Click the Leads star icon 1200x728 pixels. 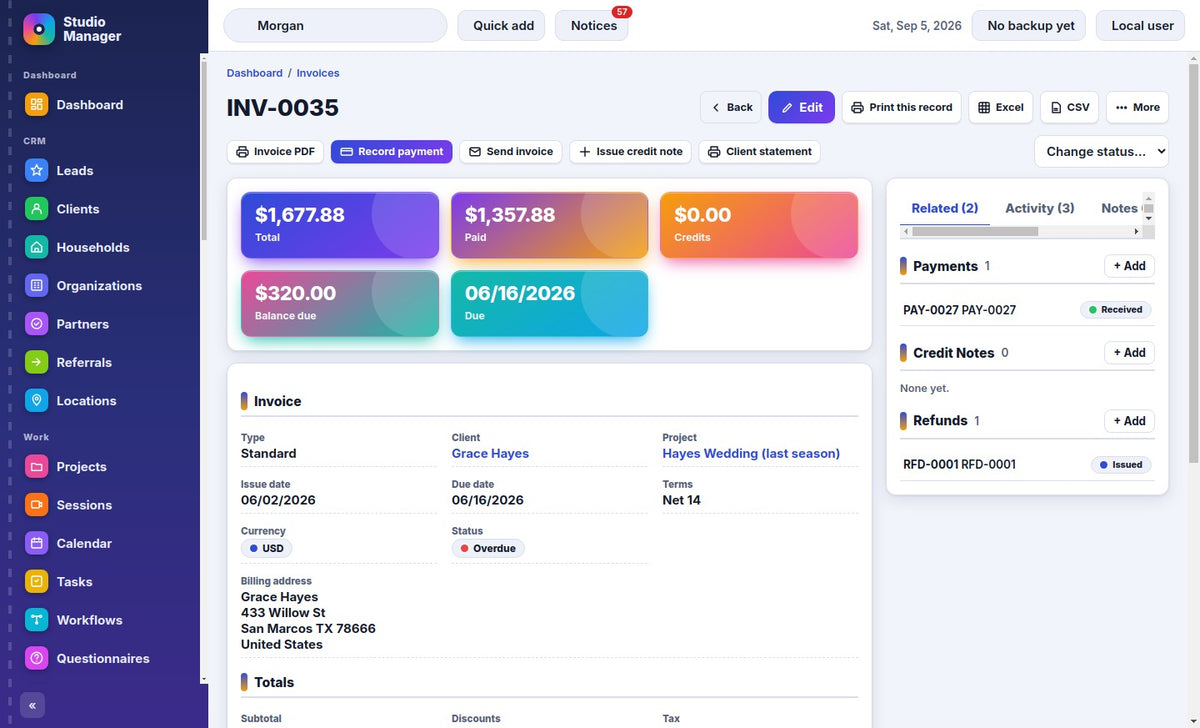tap(36, 170)
